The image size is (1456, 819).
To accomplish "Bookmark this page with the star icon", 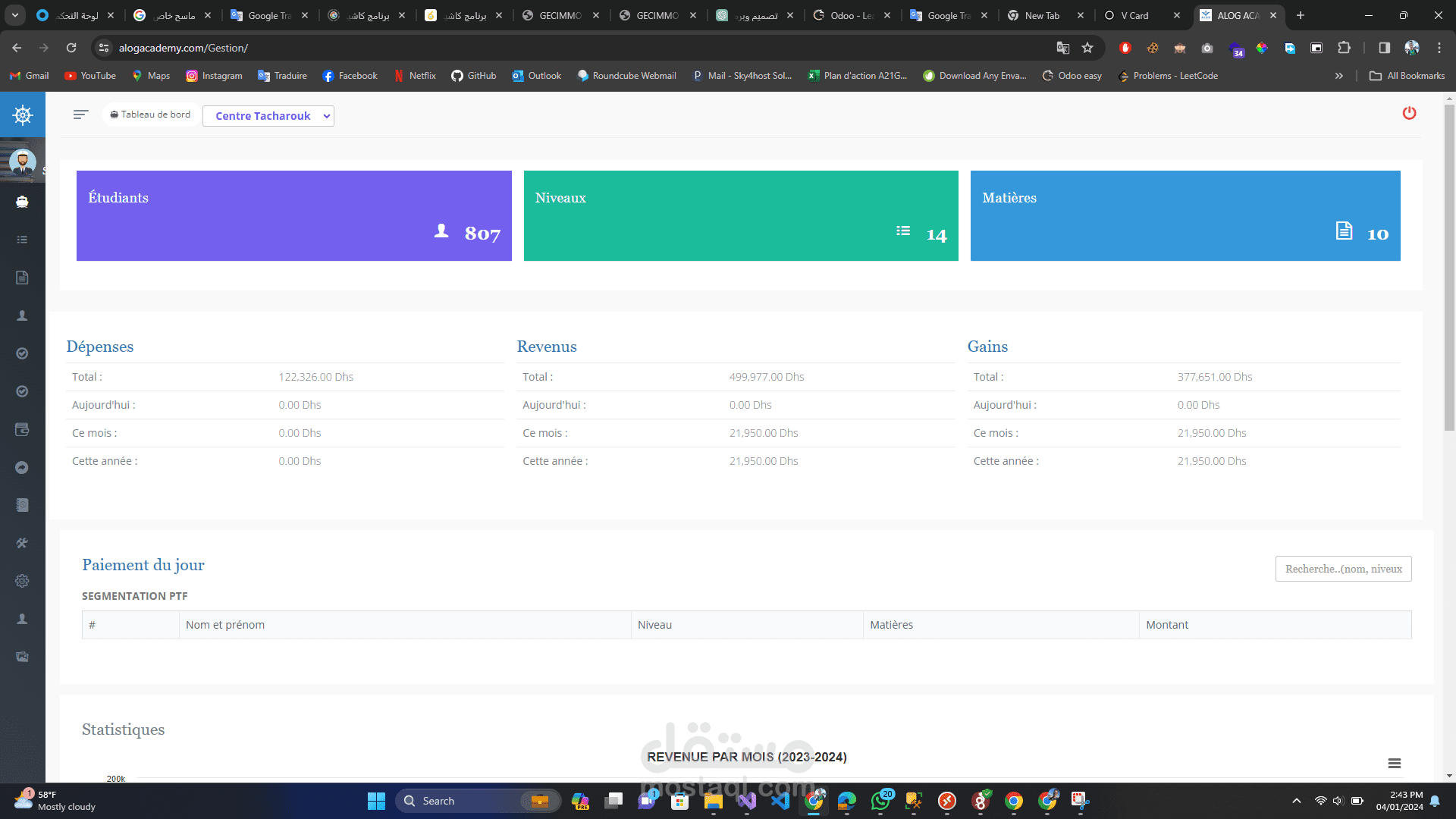I will click(1087, 48).
